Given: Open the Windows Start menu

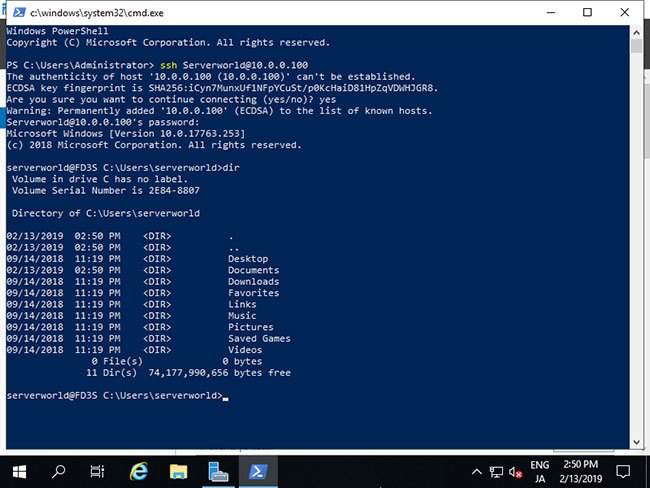Looking at the screenshot, I should pyautogui.click(x=19, y=472).
